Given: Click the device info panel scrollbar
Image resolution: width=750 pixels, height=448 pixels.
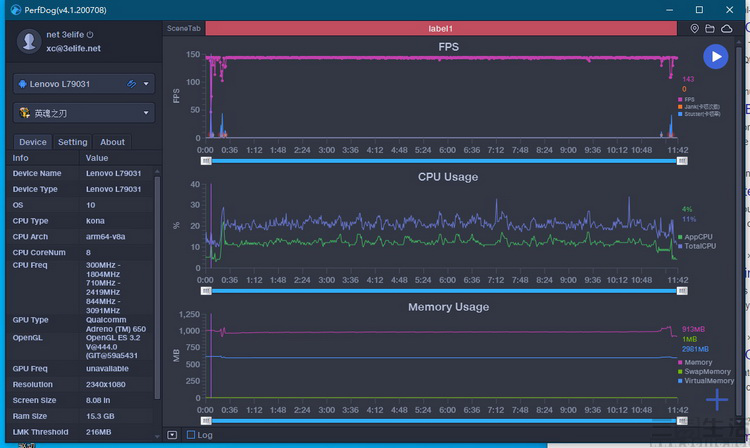Looking at the screenshot, I should coord(157,287).
